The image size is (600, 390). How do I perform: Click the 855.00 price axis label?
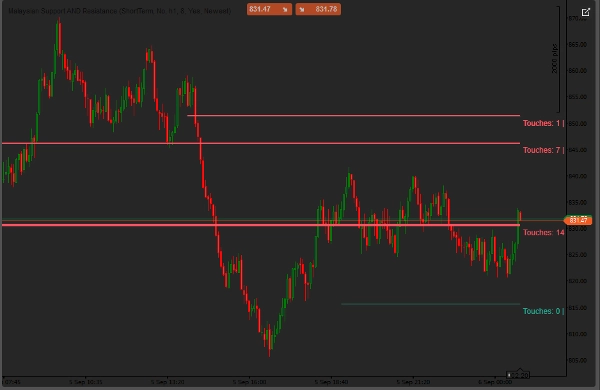[x=578, y=97]
